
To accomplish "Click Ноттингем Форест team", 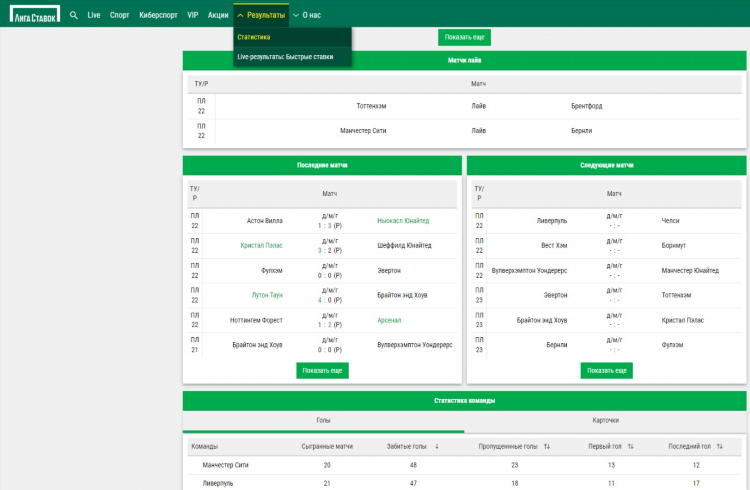I will [256, 320].
